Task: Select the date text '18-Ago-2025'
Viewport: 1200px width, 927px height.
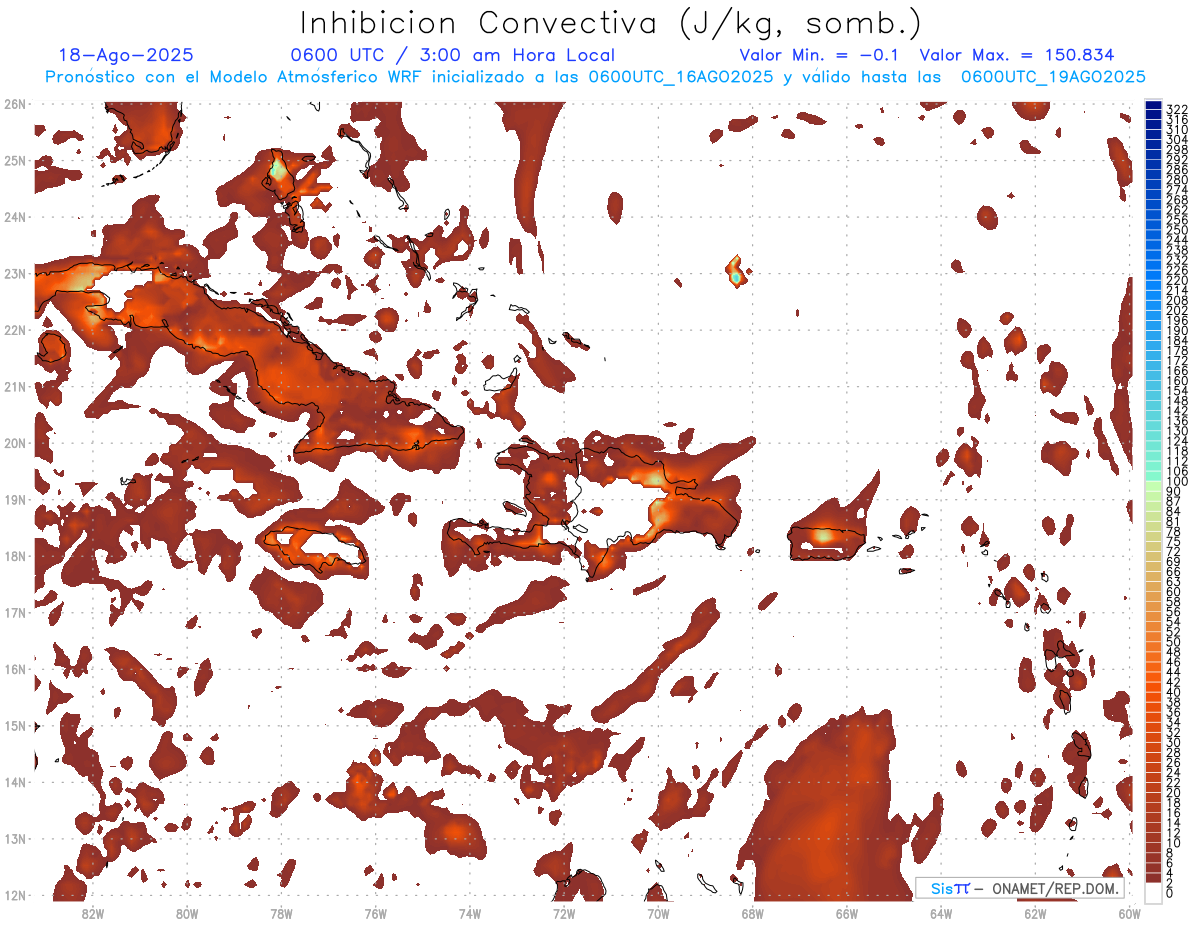Action: [126, 56]
